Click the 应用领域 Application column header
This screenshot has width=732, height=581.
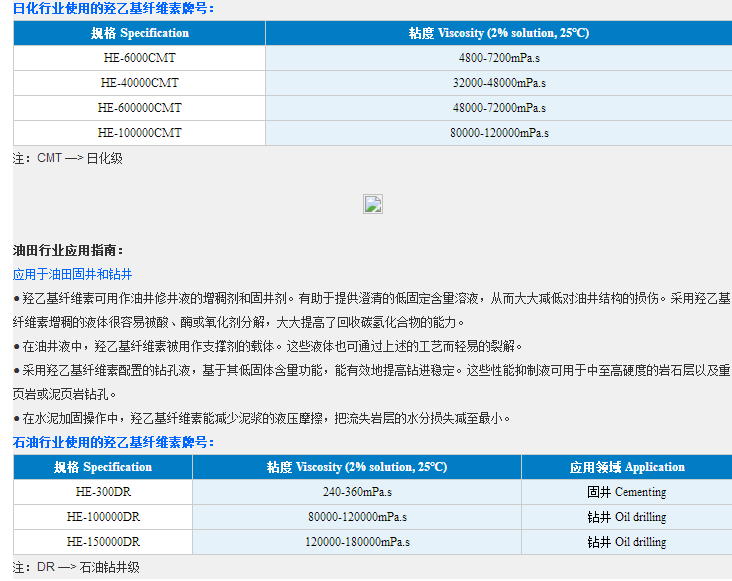pos(626,467)
